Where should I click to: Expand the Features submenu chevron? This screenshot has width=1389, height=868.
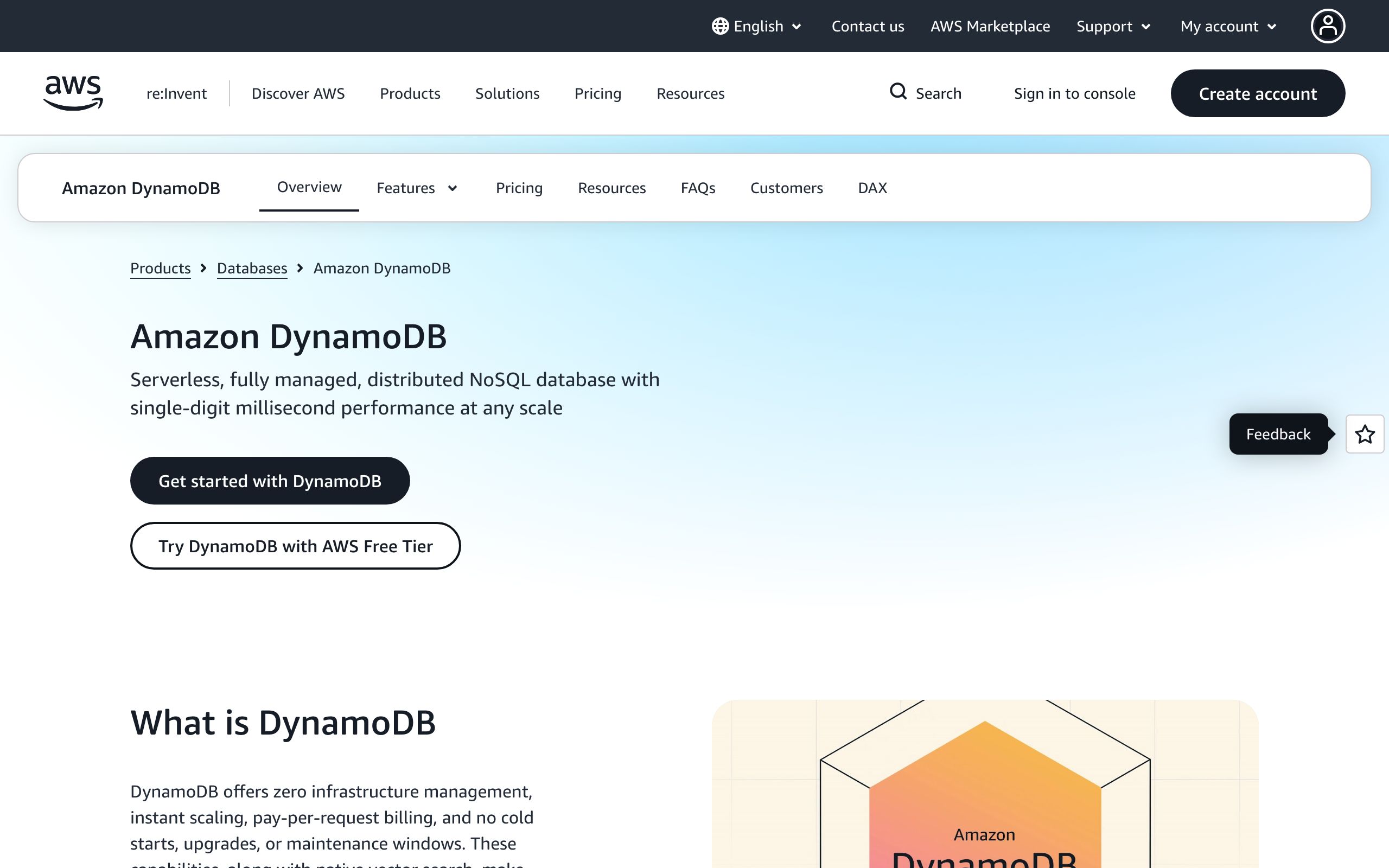(453, 188)
